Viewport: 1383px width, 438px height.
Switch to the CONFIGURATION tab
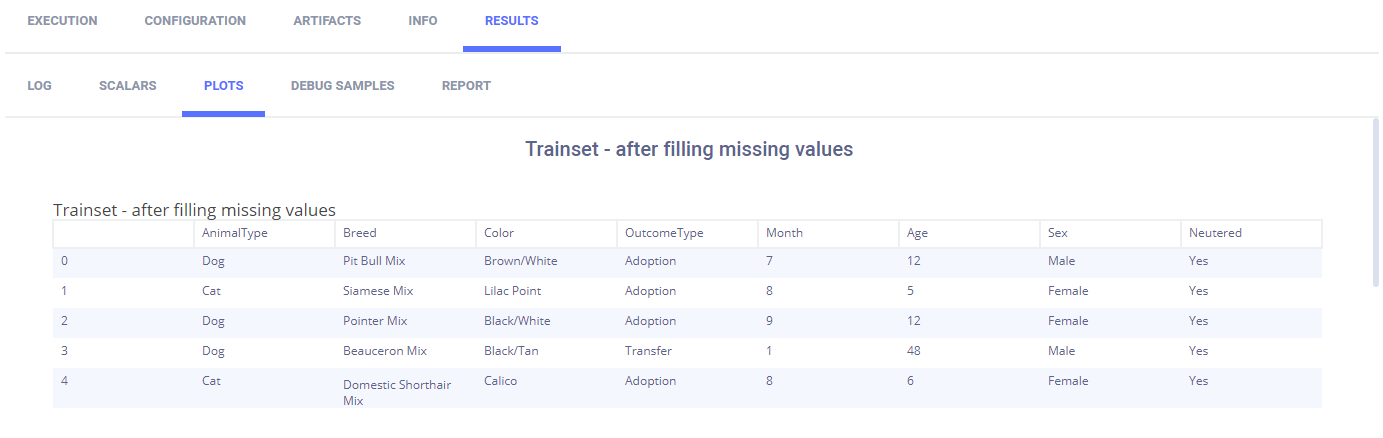(195, 21)
